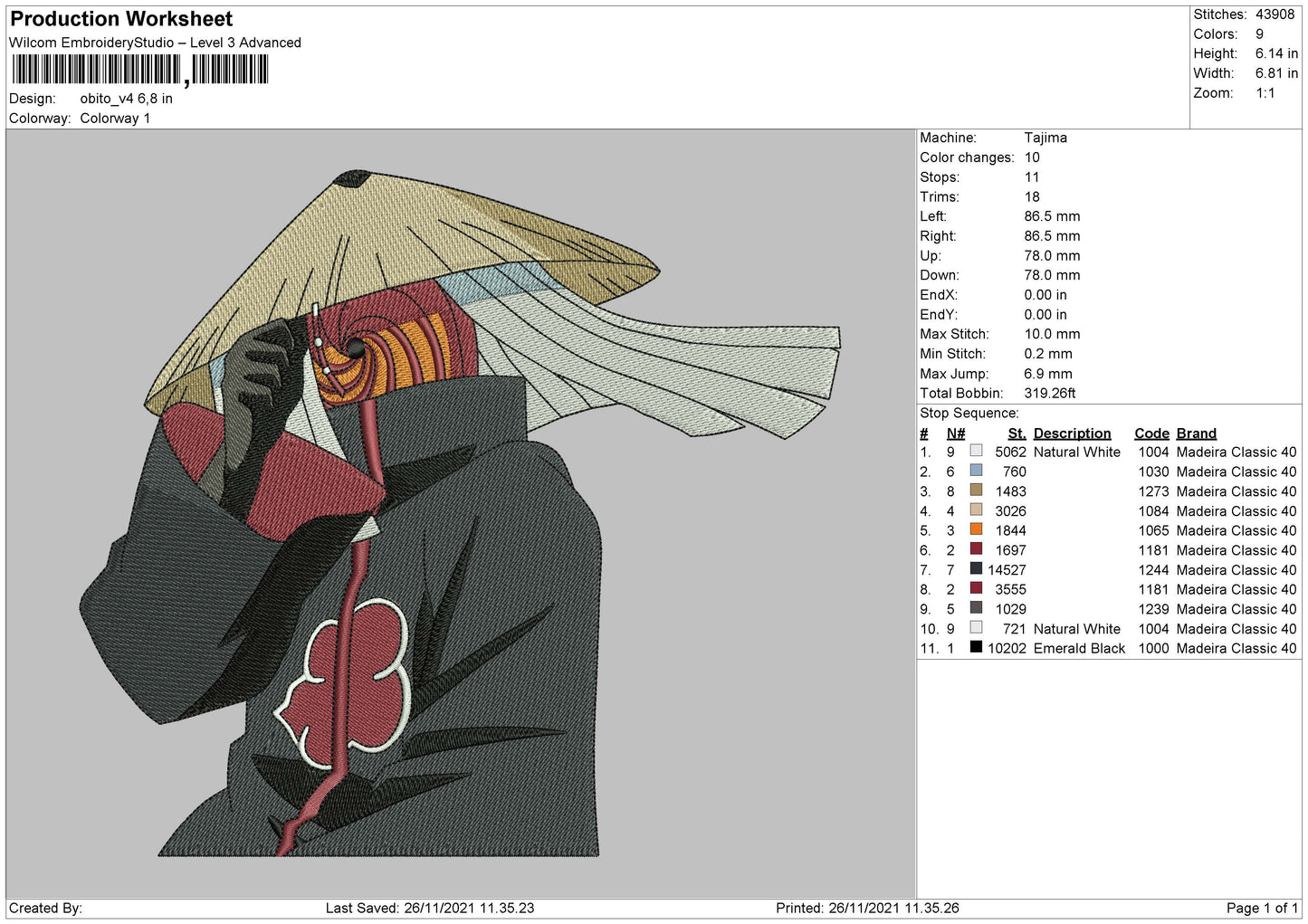The image size is (1308, 924).
Task: Click the embroidered character design preview
Action: point(460,513)
